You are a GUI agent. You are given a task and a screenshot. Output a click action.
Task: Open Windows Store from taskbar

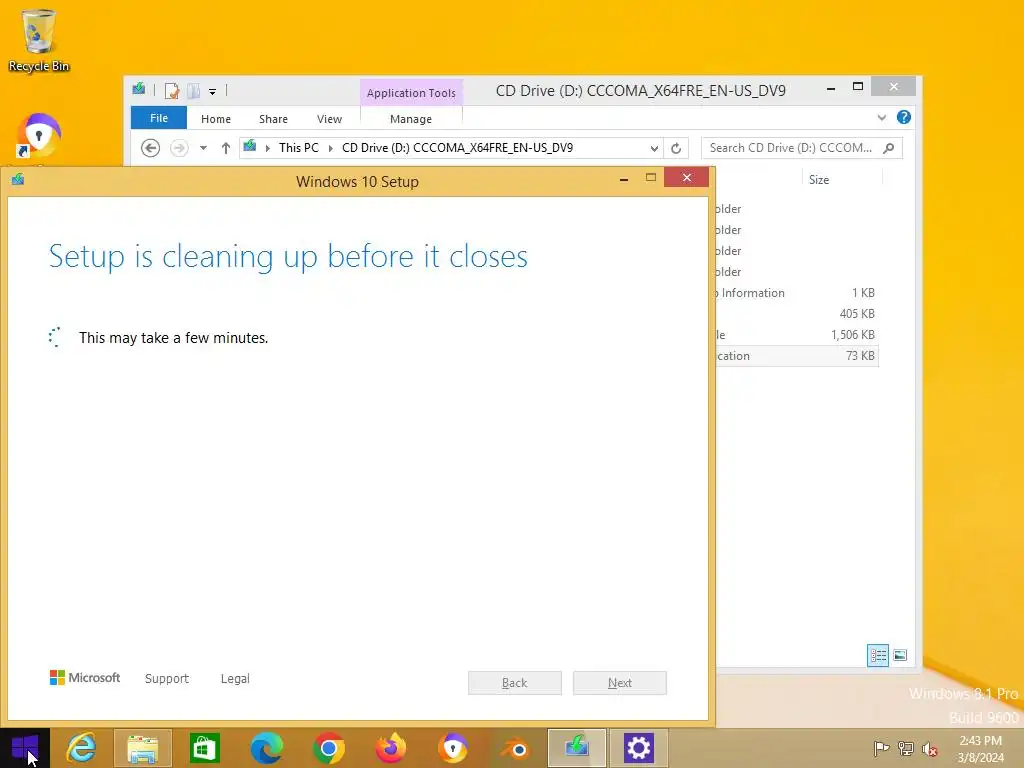tap(204, 748)
